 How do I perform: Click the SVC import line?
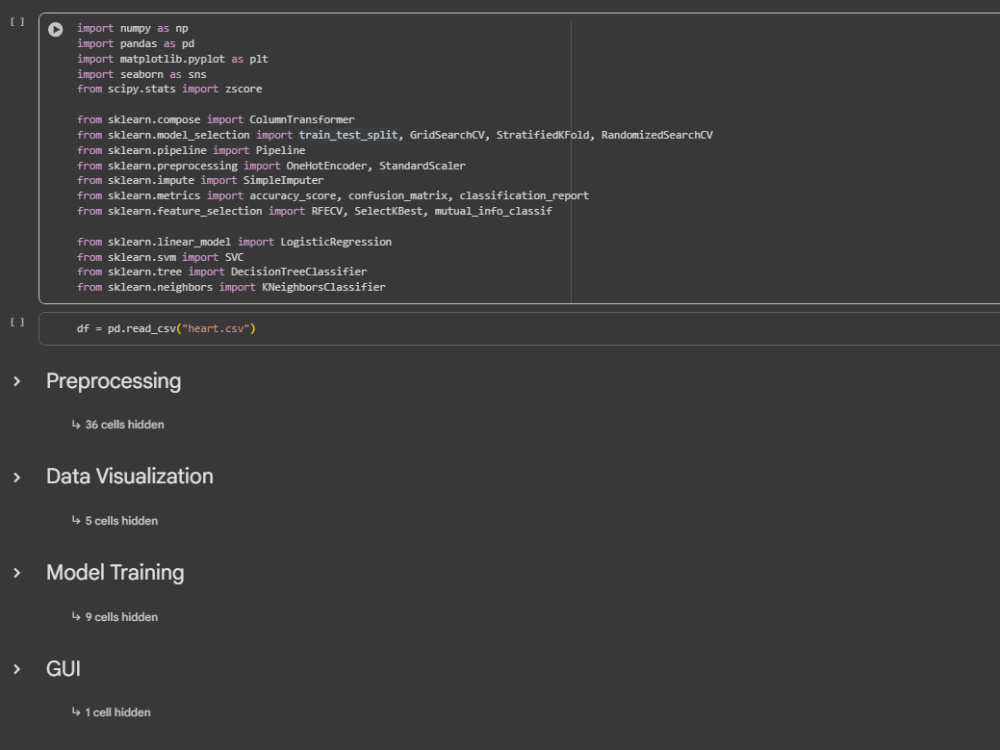pyautogui.click(x=160, y=257)
